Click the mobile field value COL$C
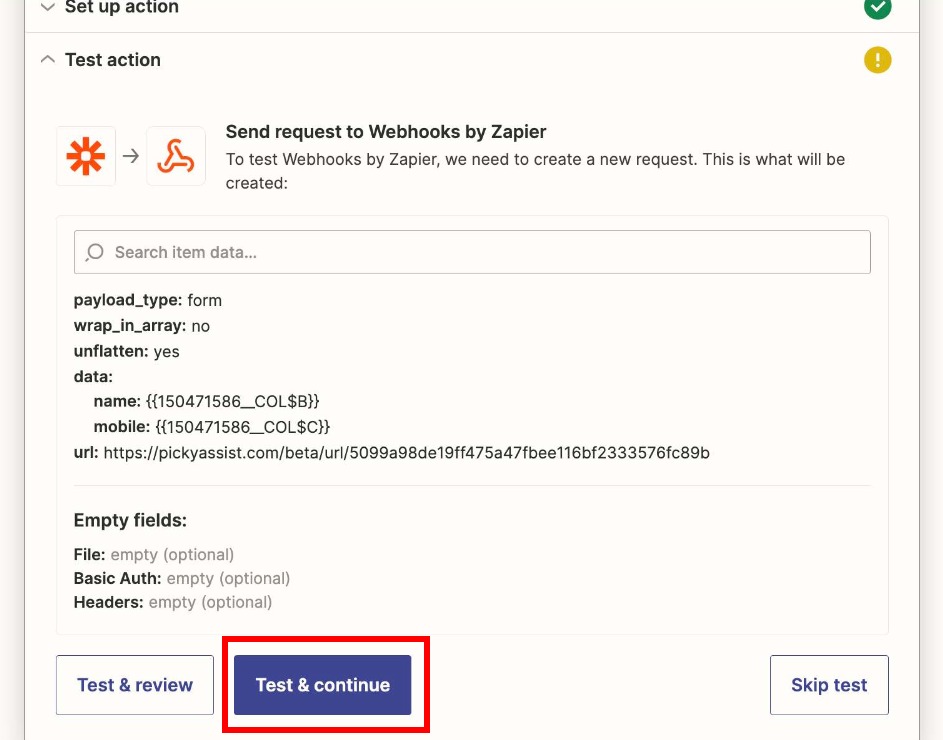 point(243,427)
